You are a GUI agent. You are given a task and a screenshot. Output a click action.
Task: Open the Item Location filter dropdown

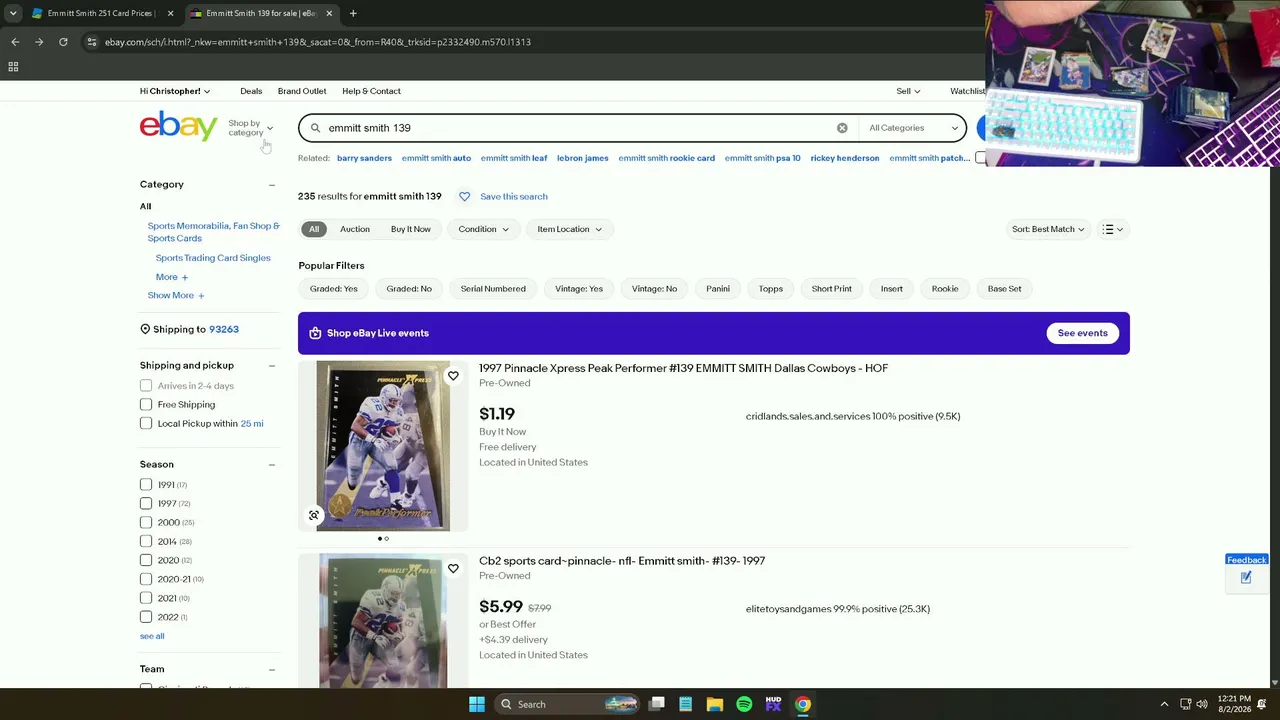click(x=569, y=229)
